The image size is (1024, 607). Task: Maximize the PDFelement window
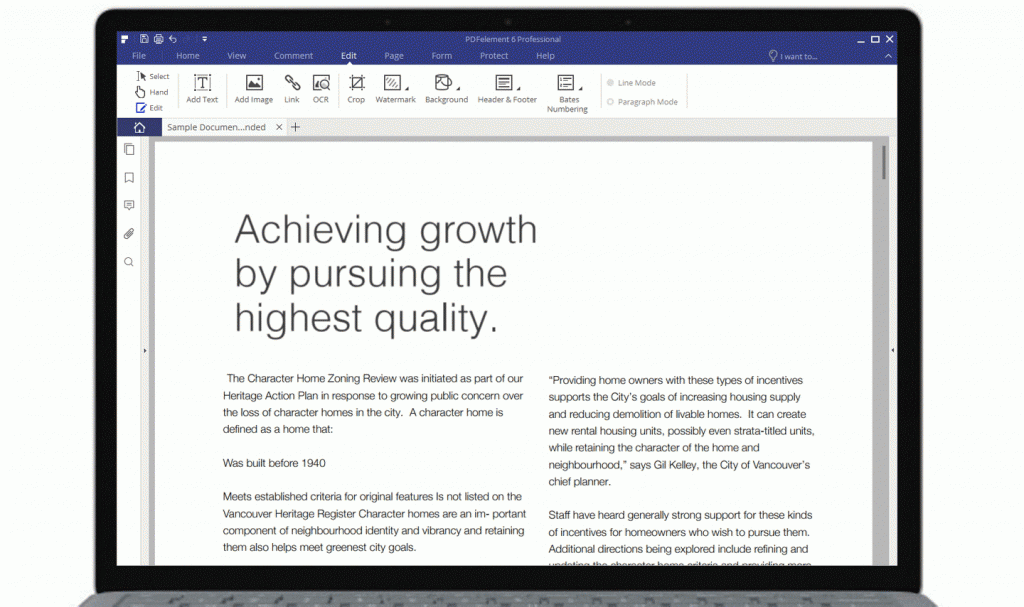875,40
